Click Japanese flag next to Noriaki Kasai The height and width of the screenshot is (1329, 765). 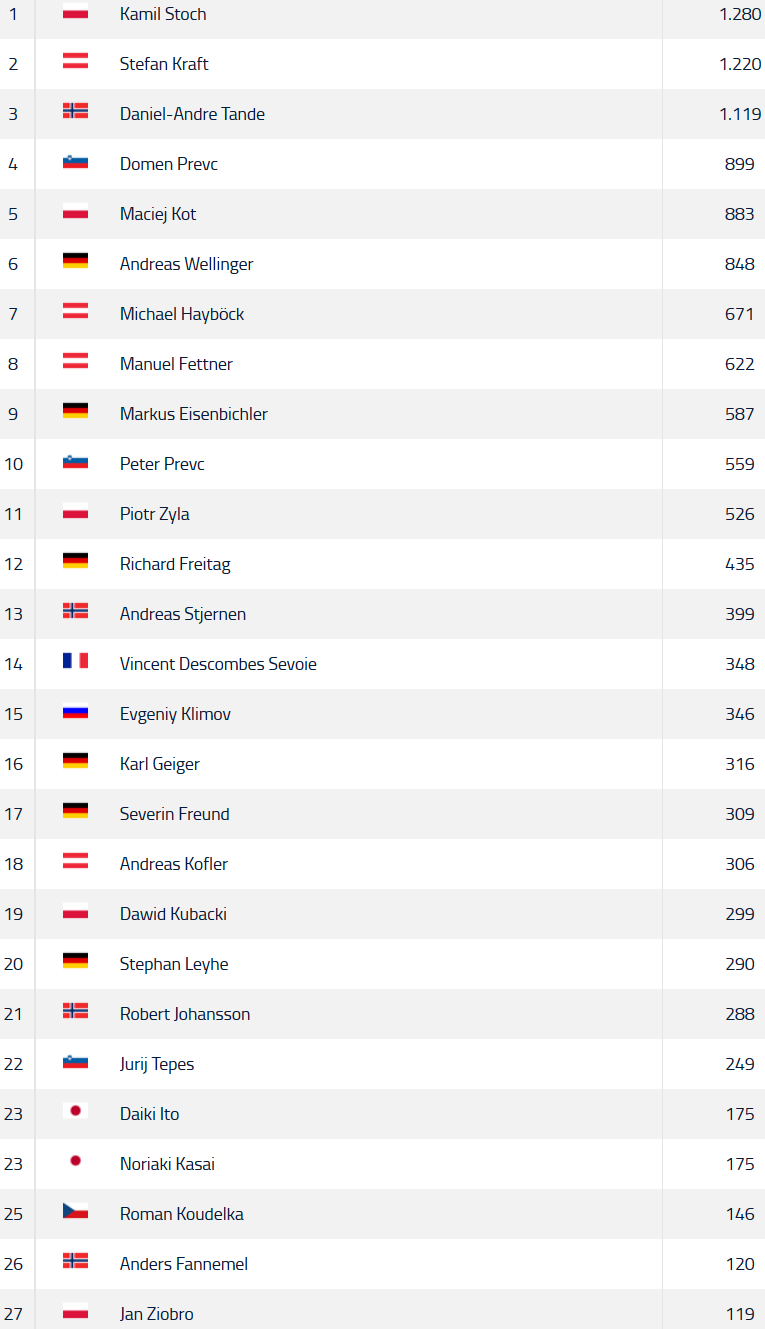(75, 1161)
